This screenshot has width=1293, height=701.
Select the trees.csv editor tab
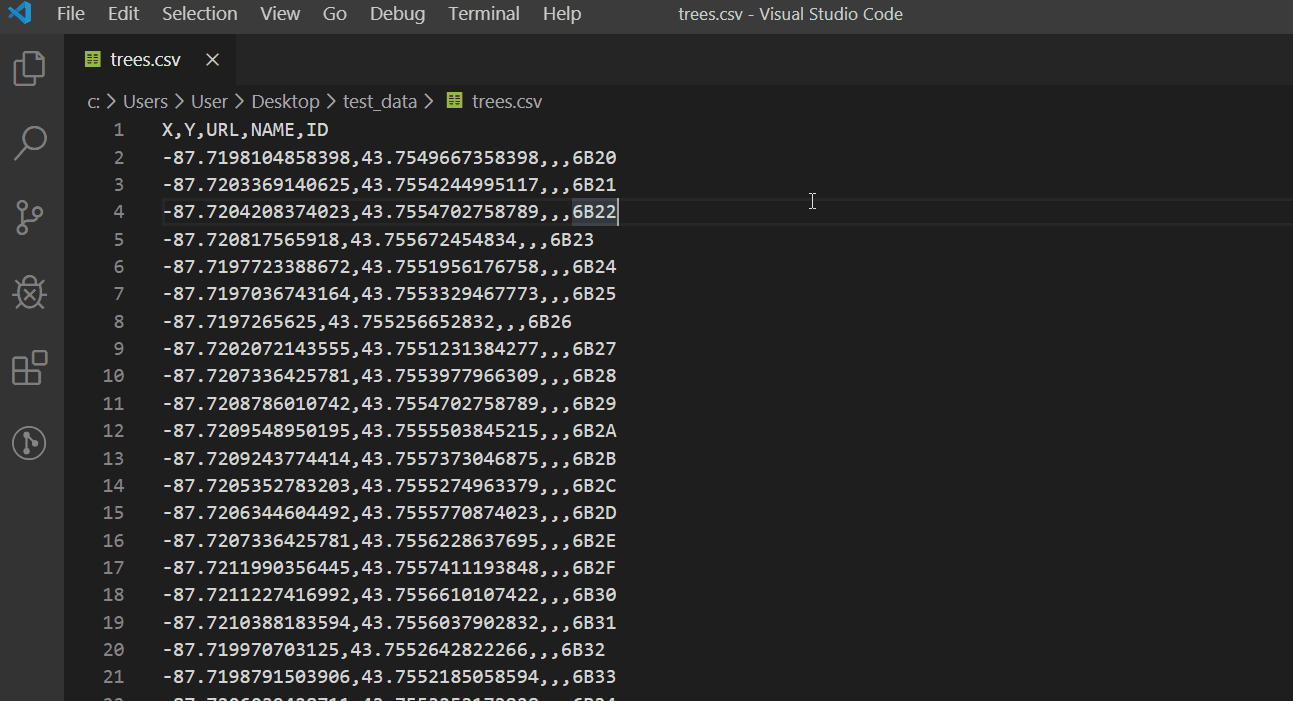(x=152, y=60)
